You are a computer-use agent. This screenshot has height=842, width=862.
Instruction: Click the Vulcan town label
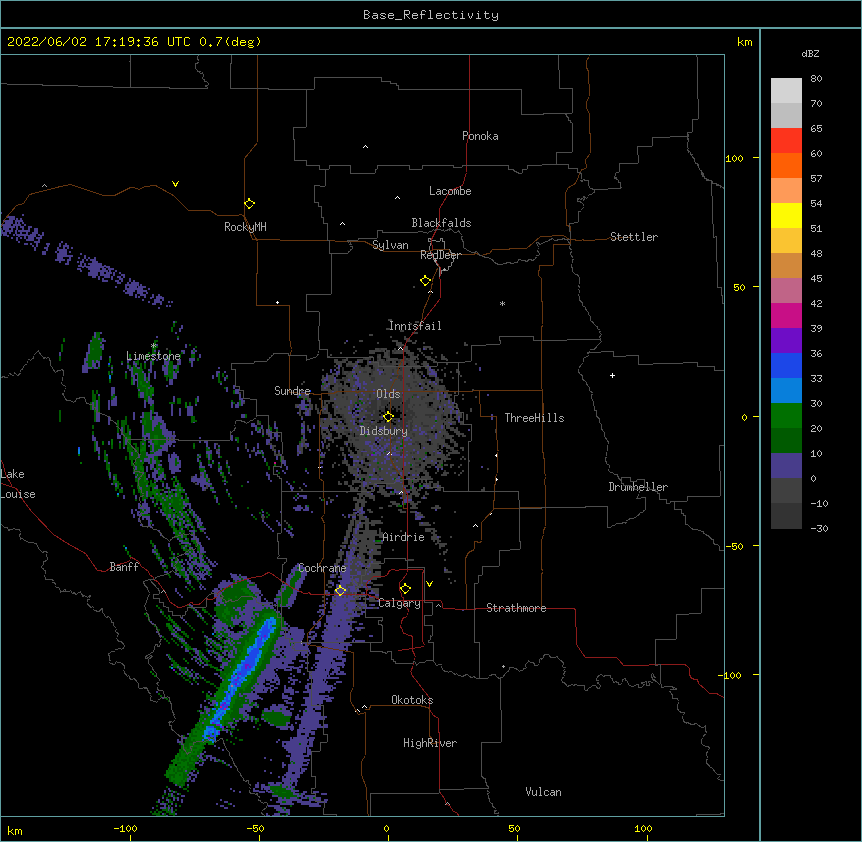(x=543, y=792)
